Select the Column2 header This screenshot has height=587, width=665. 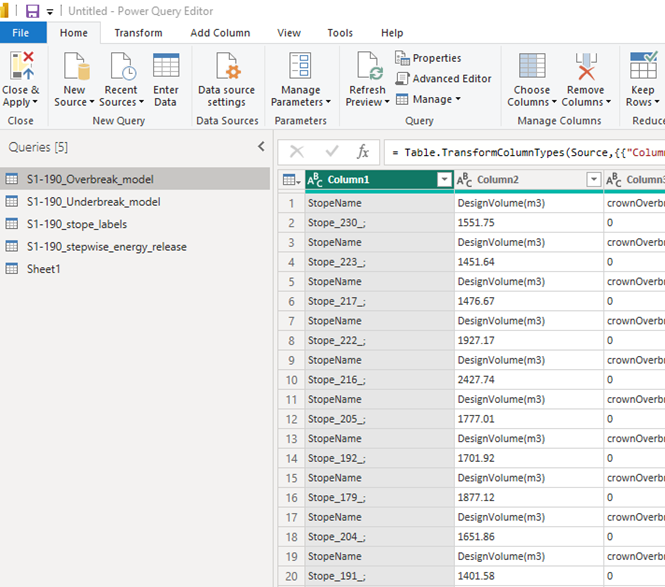528,180
